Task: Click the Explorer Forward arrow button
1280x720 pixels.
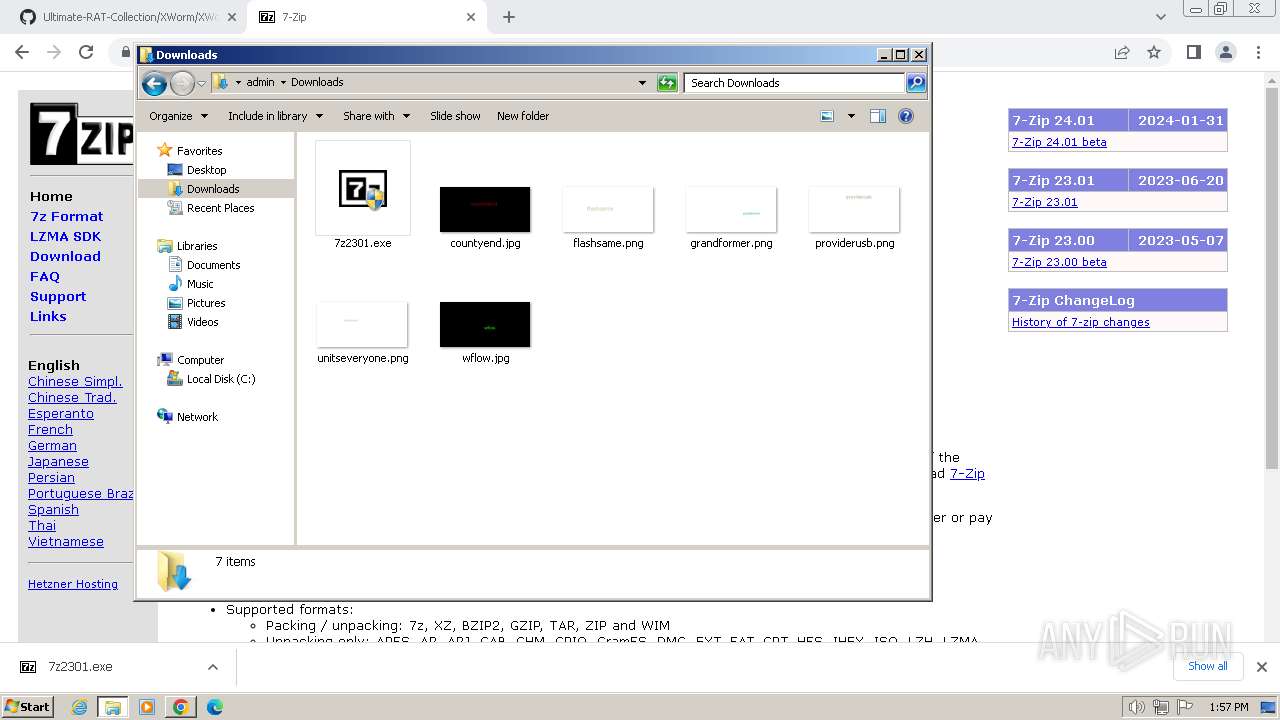Action: click(x=182, y=83)
